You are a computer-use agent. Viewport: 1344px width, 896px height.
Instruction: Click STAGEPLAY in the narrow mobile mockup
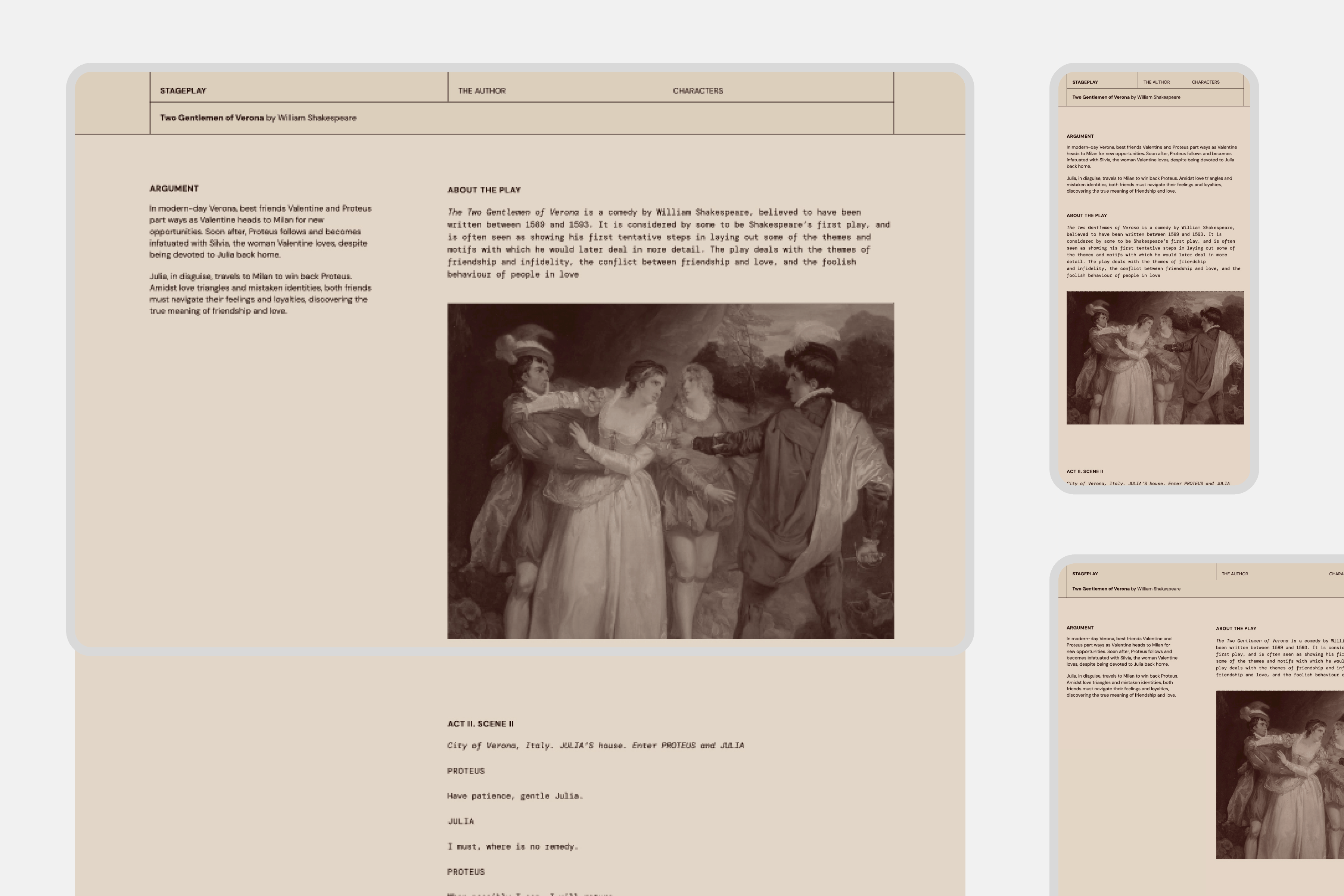[x=1085, y=82]
